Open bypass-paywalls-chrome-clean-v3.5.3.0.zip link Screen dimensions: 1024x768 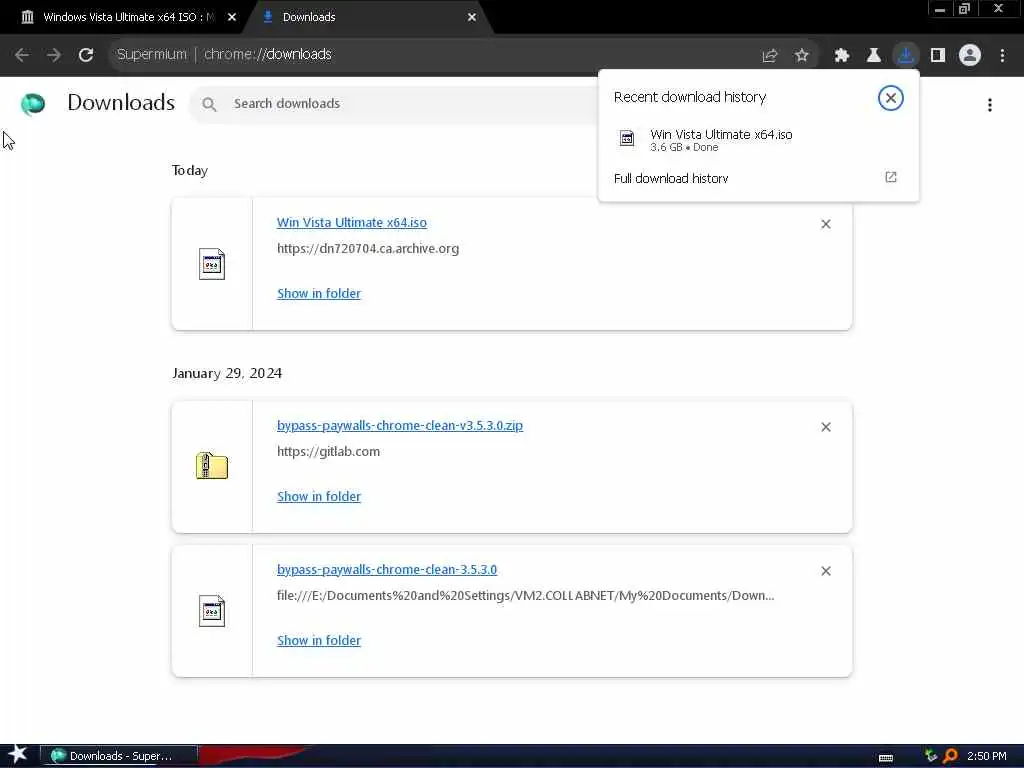click(x=400, y=425)
